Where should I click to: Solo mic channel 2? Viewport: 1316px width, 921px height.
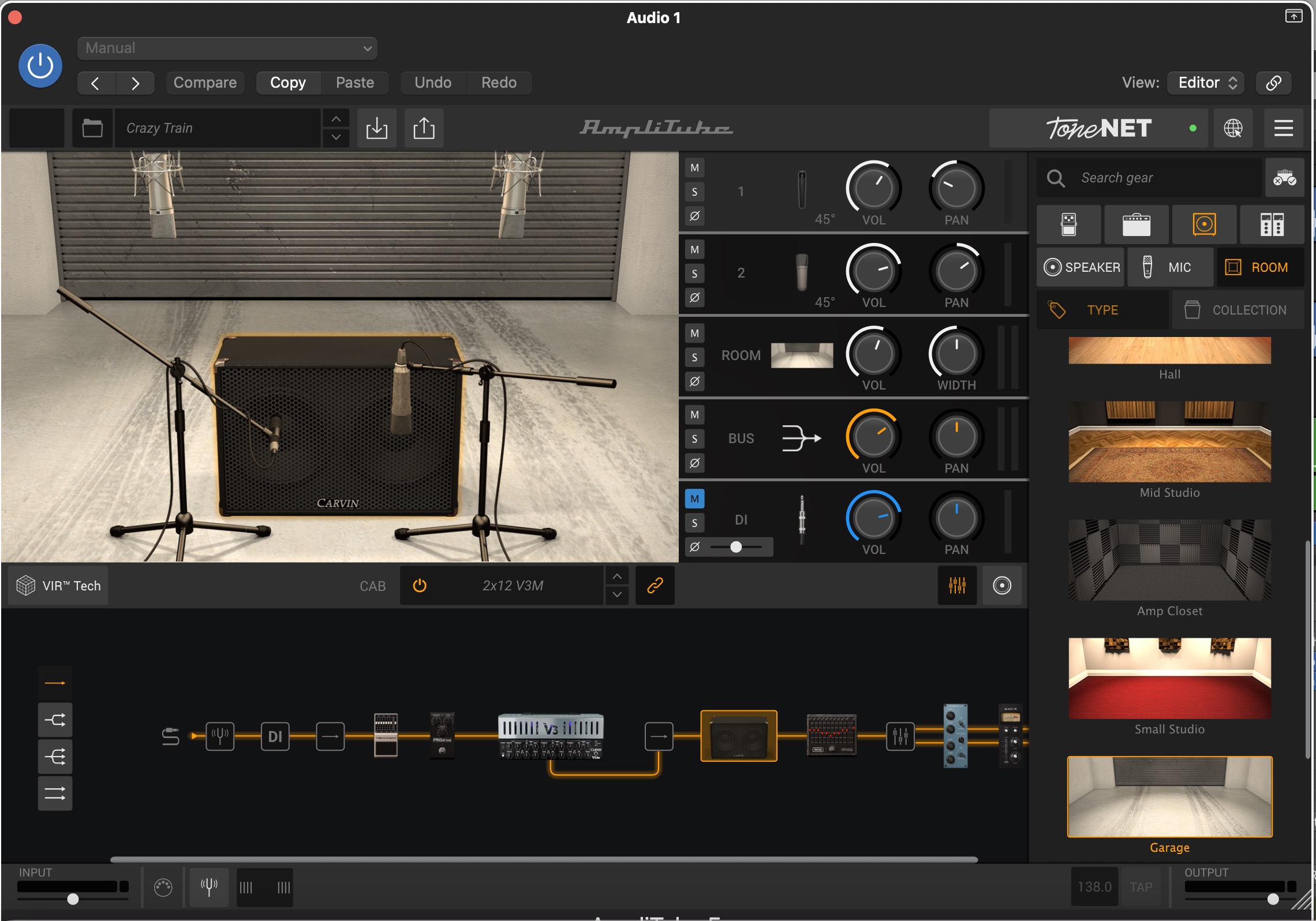(694, 274)
